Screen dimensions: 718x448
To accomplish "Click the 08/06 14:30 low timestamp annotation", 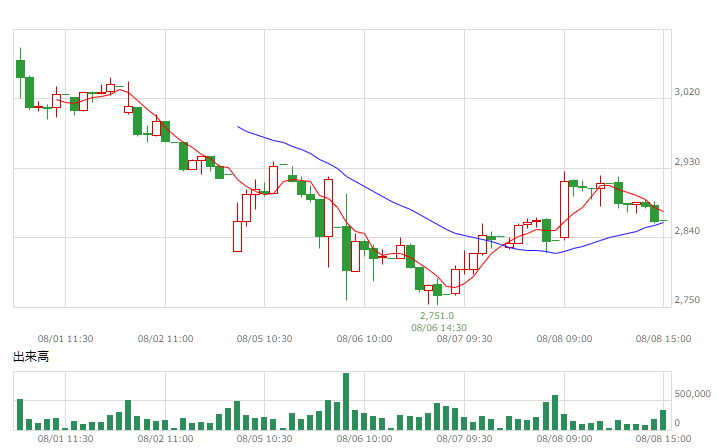I will coord(439,328).
